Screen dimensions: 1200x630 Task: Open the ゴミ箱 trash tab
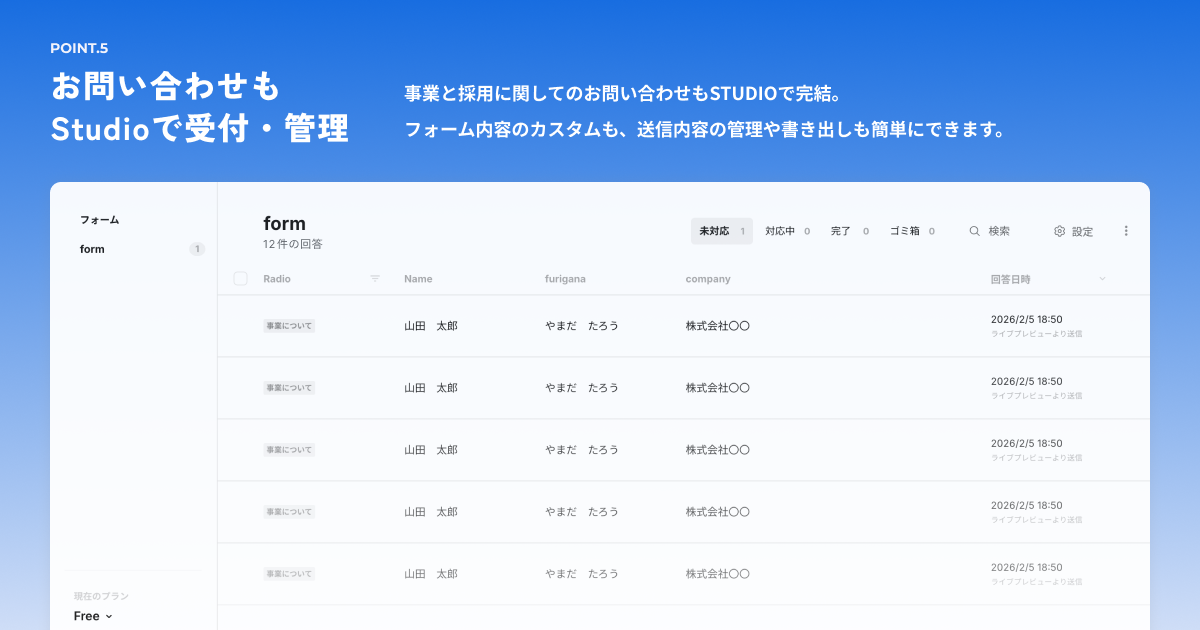click(x=905, y=231)
